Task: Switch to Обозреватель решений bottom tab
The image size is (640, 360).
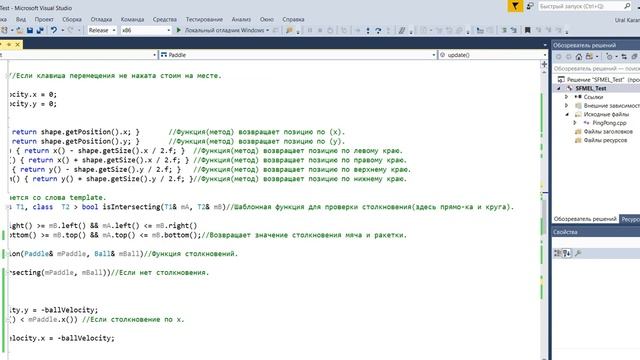Action: 585,219
